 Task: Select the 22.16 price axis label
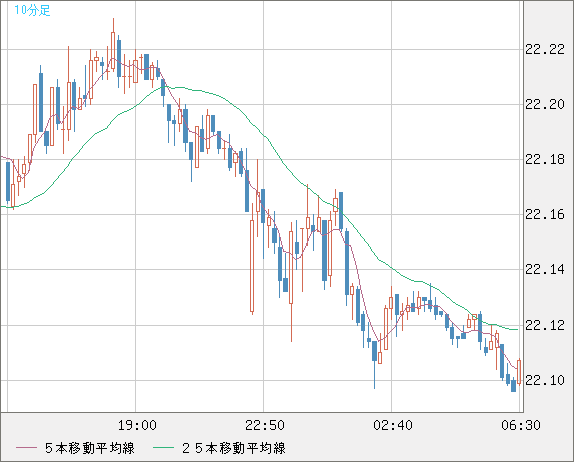pyautogui.click(x=545, y=215)
